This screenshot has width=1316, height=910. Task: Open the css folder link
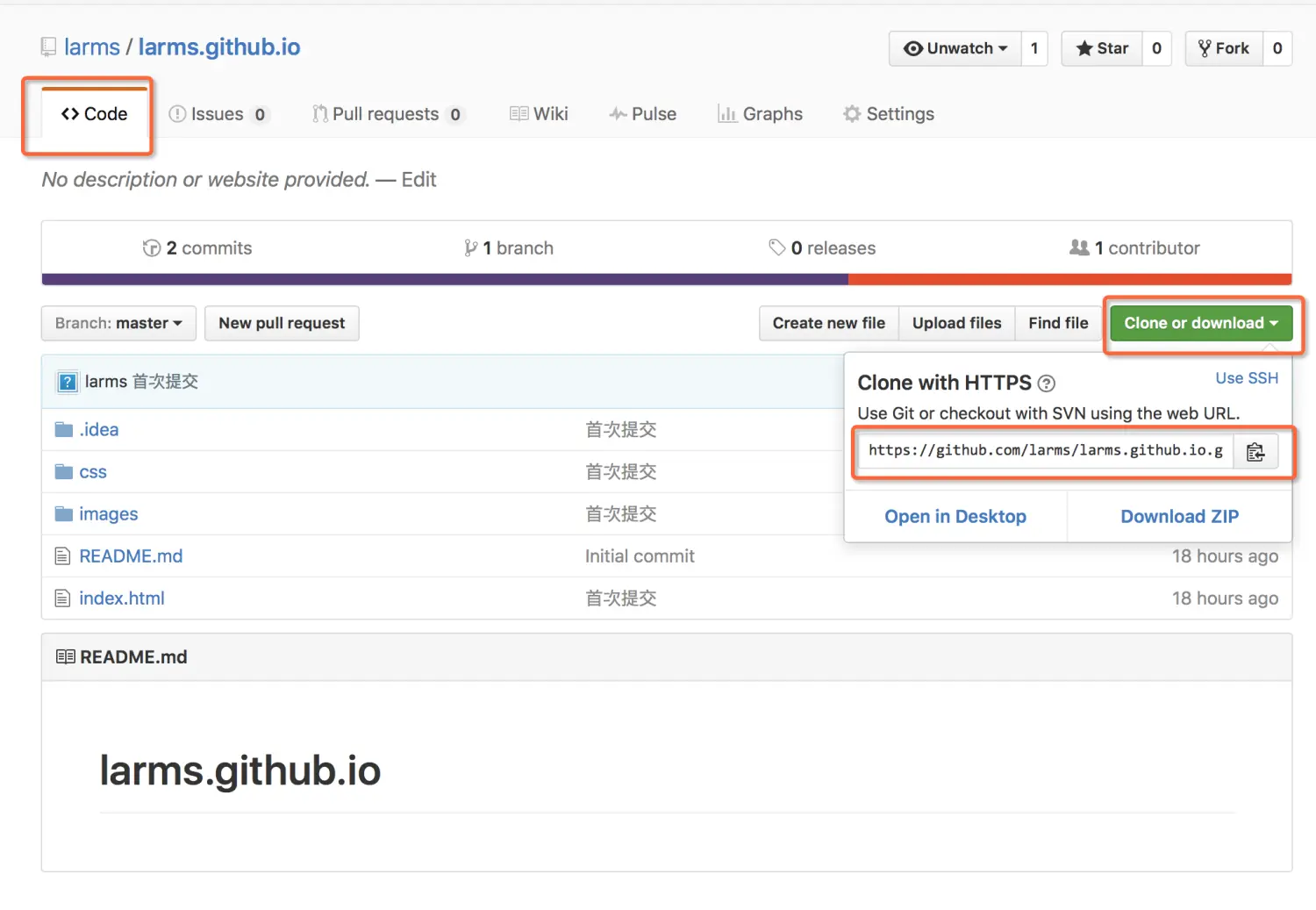[x=93, y=472]
